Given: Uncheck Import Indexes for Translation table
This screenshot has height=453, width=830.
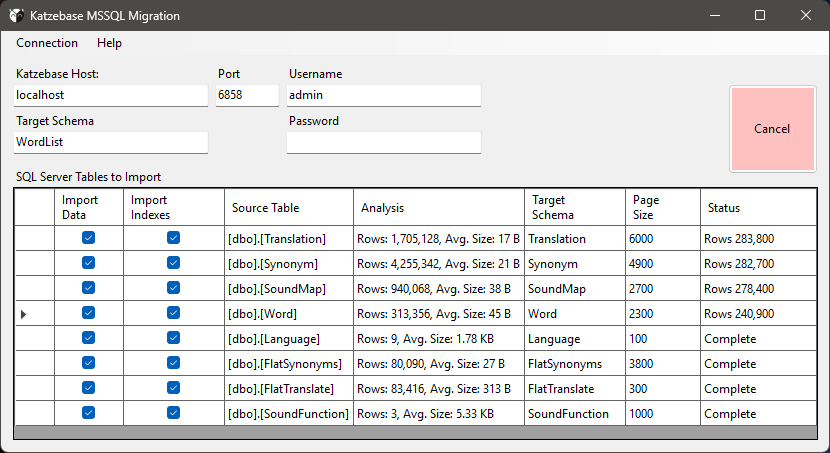Looking at the screenshot, I should (174, 238).
